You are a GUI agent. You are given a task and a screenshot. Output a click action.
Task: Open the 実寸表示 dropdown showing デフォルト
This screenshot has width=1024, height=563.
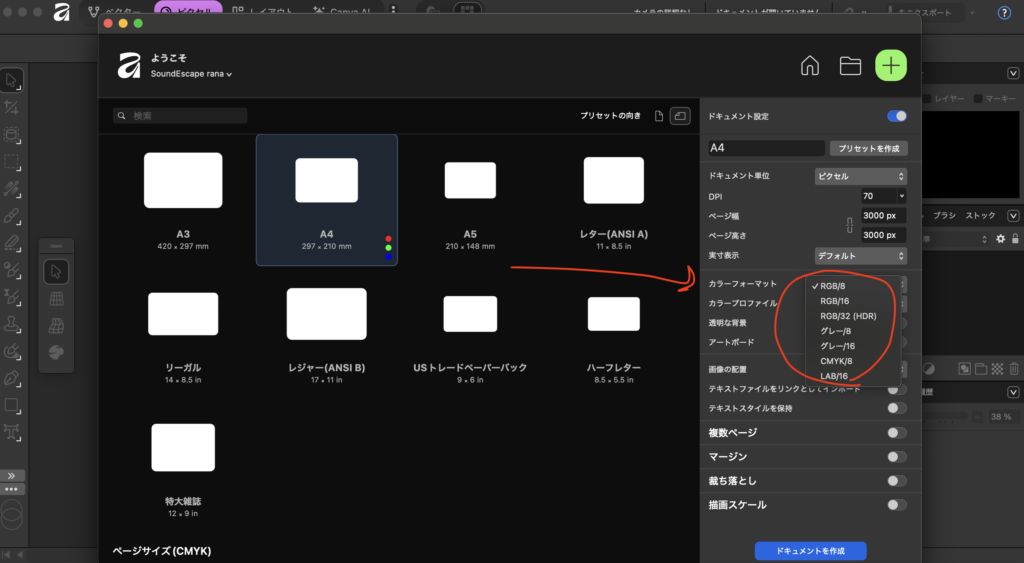click(x=860, y=255)
